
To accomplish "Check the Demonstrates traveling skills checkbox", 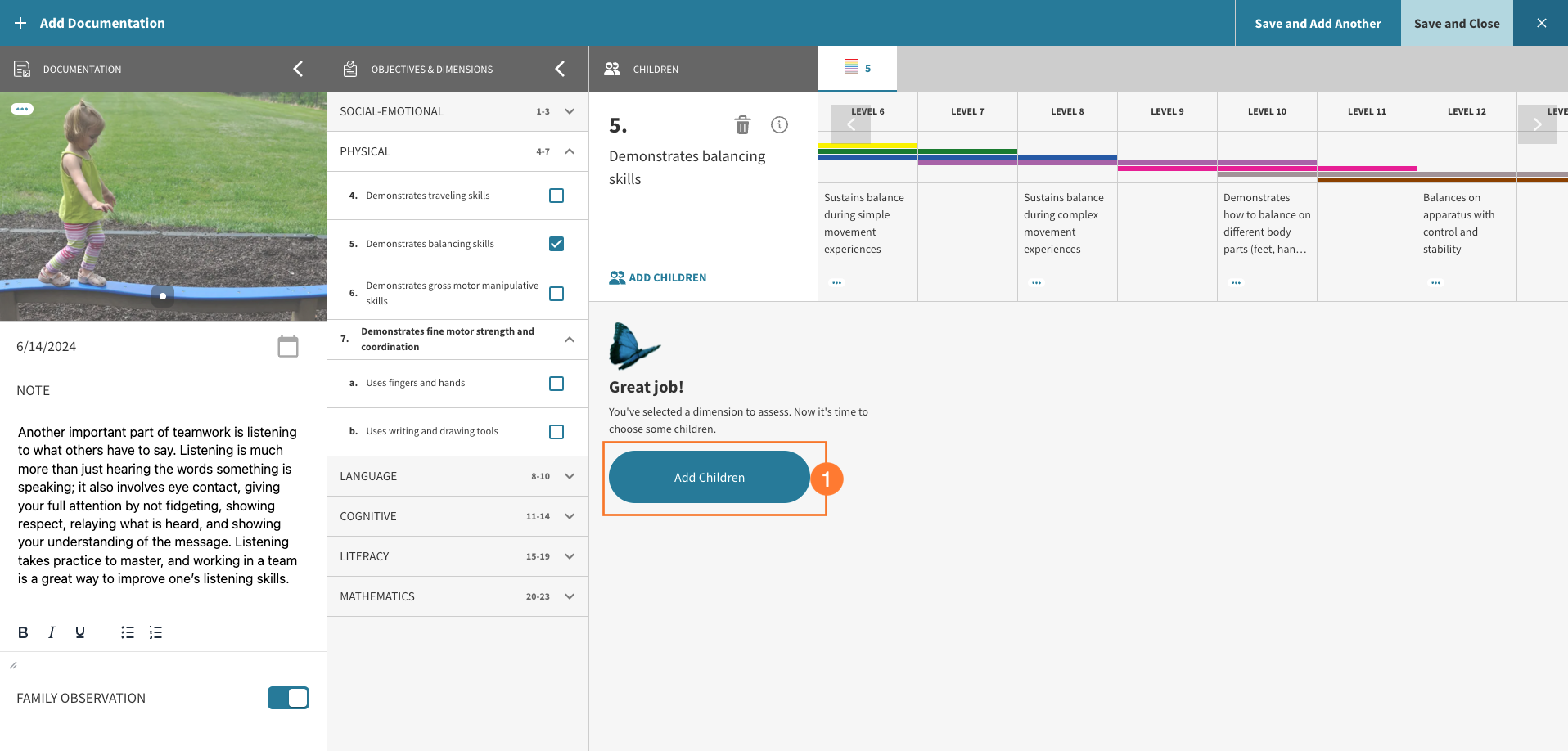I will pos(556,196).
